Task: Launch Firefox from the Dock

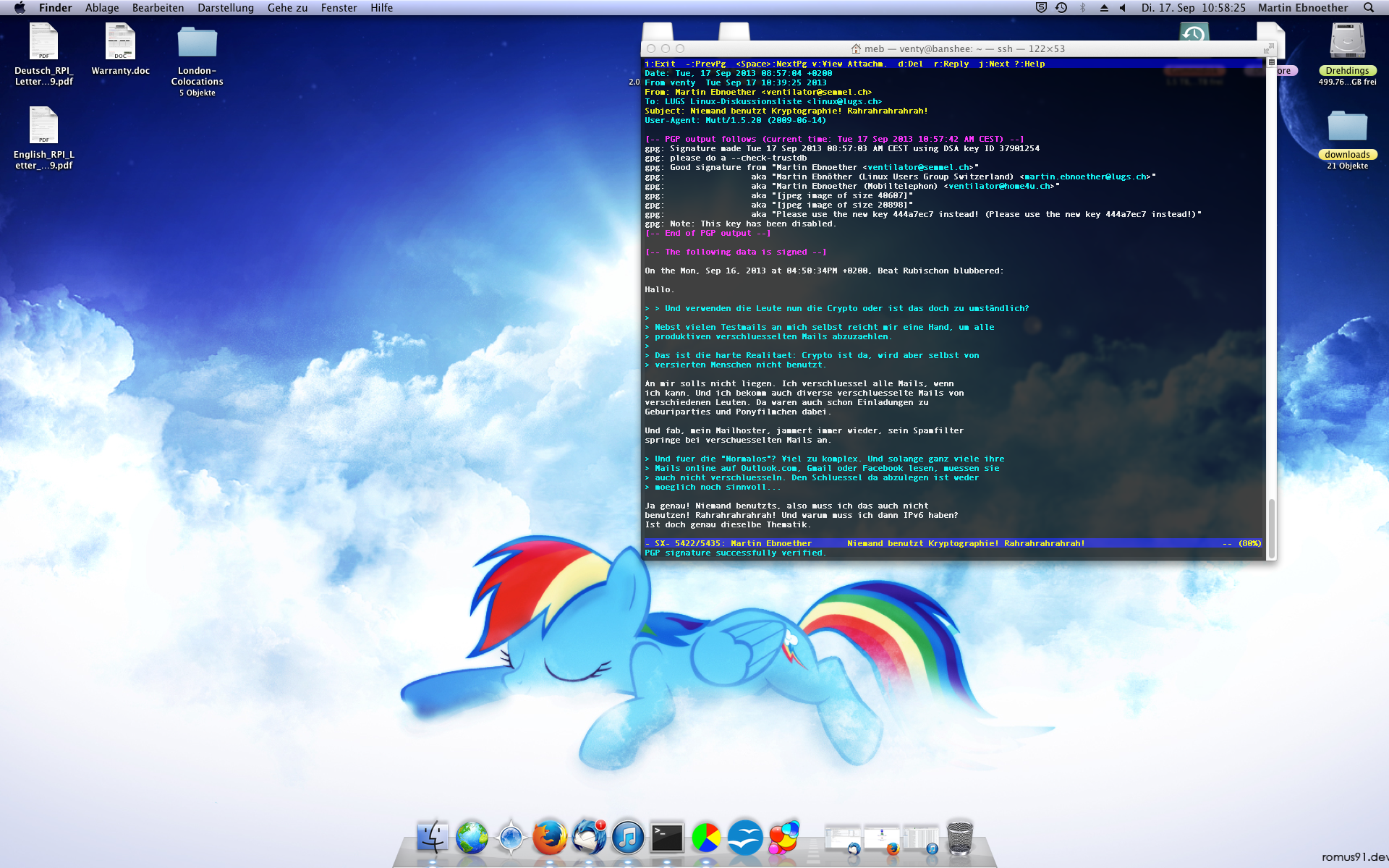Action: [550, 838]
